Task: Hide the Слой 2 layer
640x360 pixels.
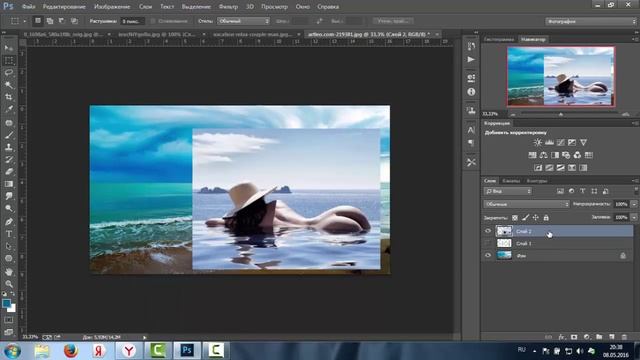Action: [488, 231]
